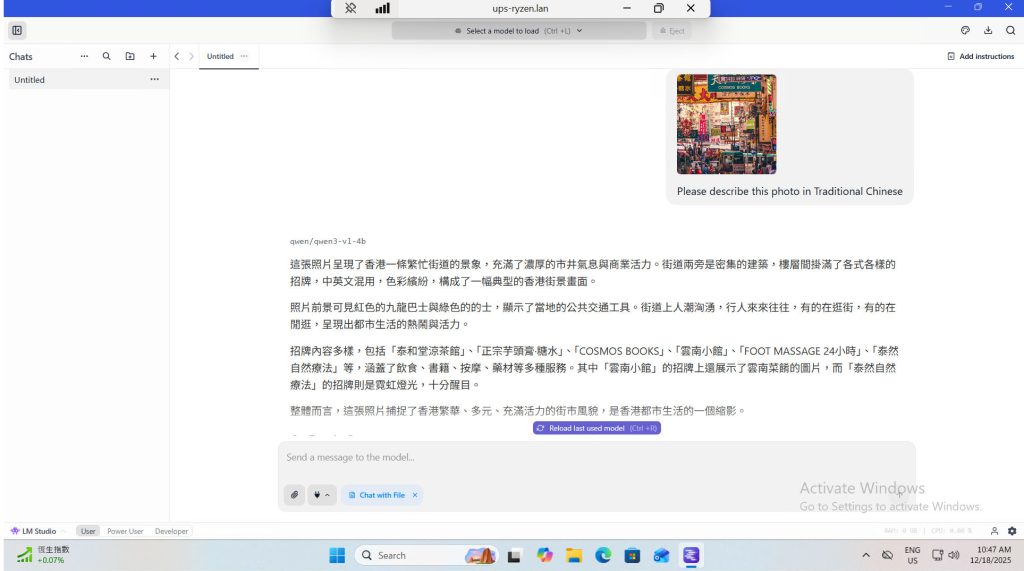Open app settings gear in status bar
The width and height of the screenshot is (1024, 571).
[x=1012, y=531]
